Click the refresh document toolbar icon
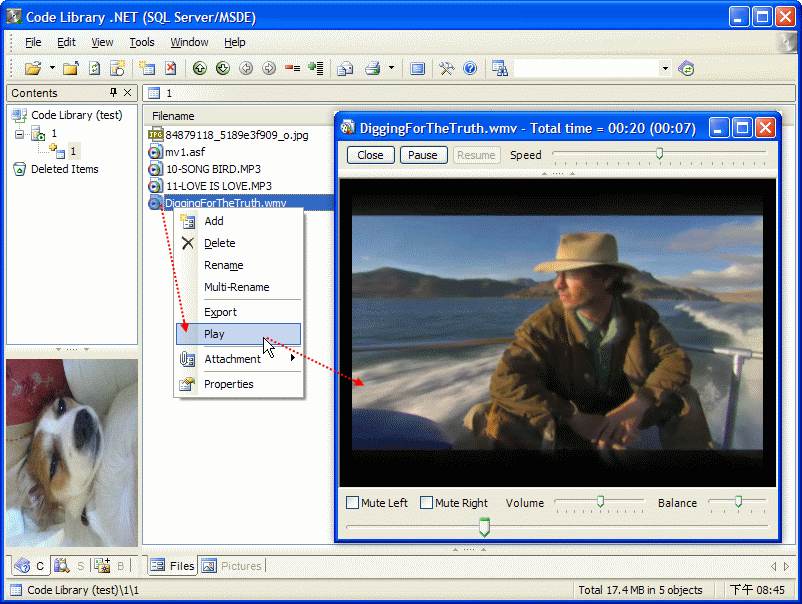Viewport: 802px width, 604px height. coord(95,68)
